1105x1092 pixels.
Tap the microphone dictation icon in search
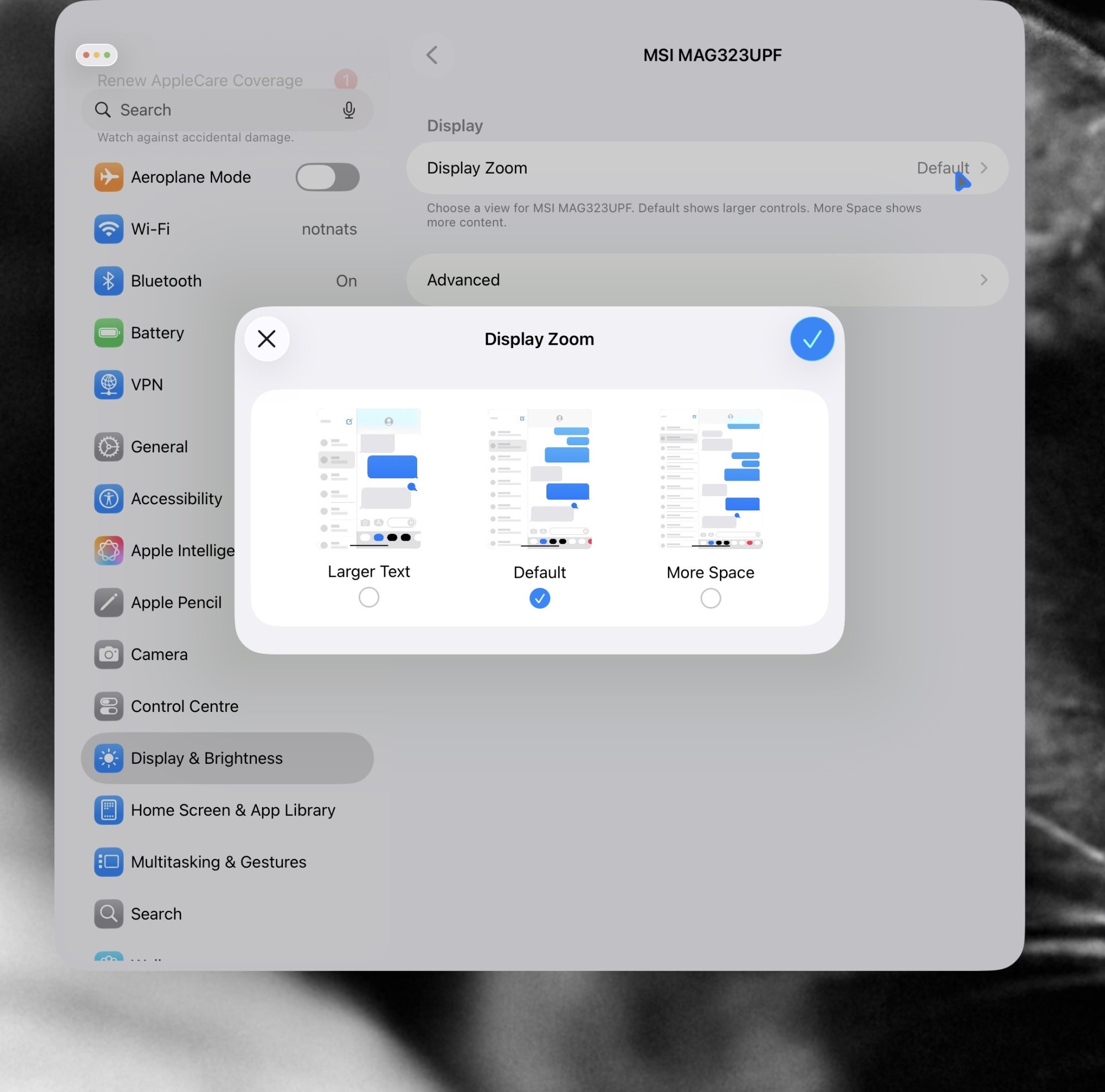348,110
